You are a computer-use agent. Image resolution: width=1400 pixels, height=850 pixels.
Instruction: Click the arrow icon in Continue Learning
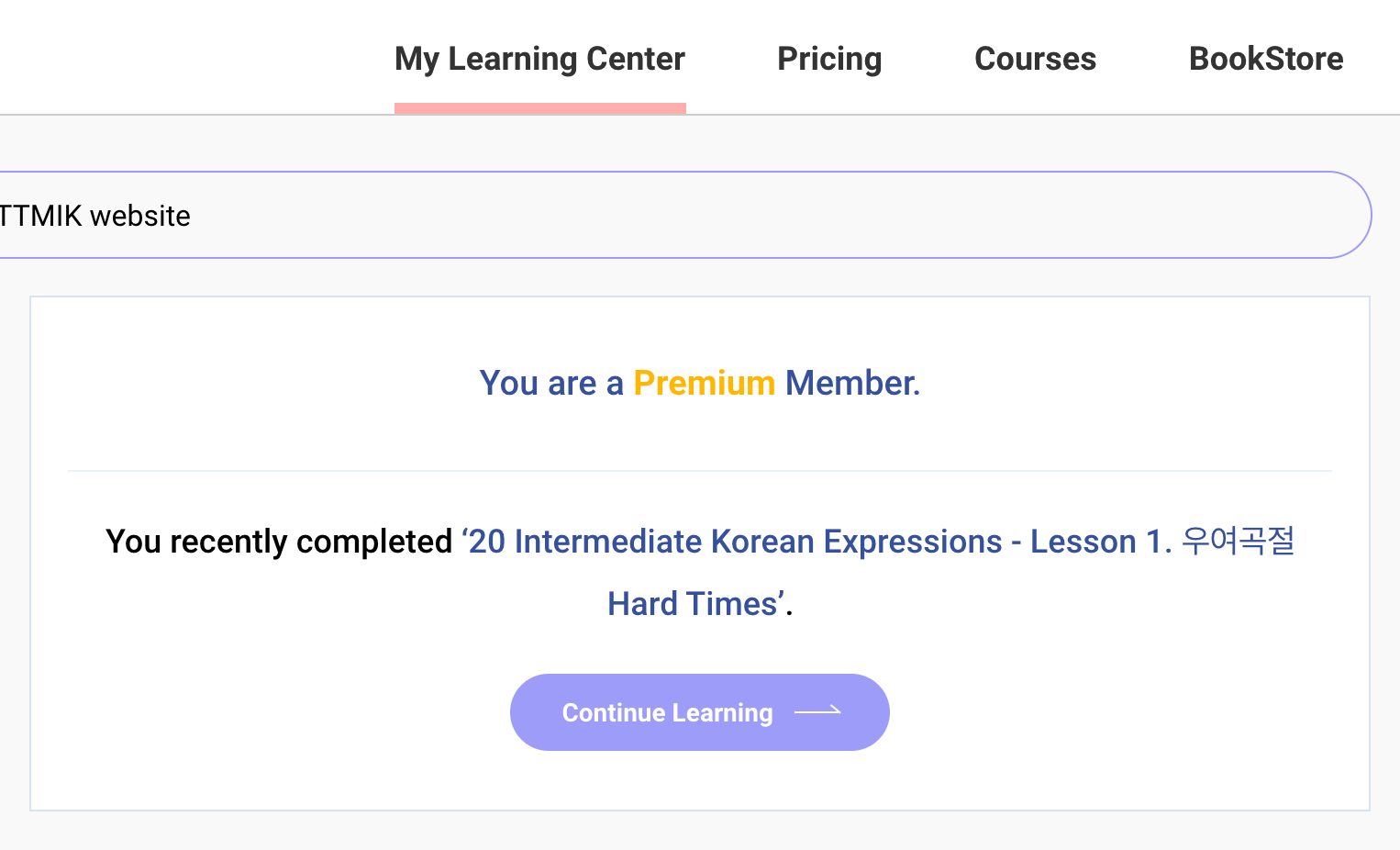pyautogui.click(x=817, y=711)
